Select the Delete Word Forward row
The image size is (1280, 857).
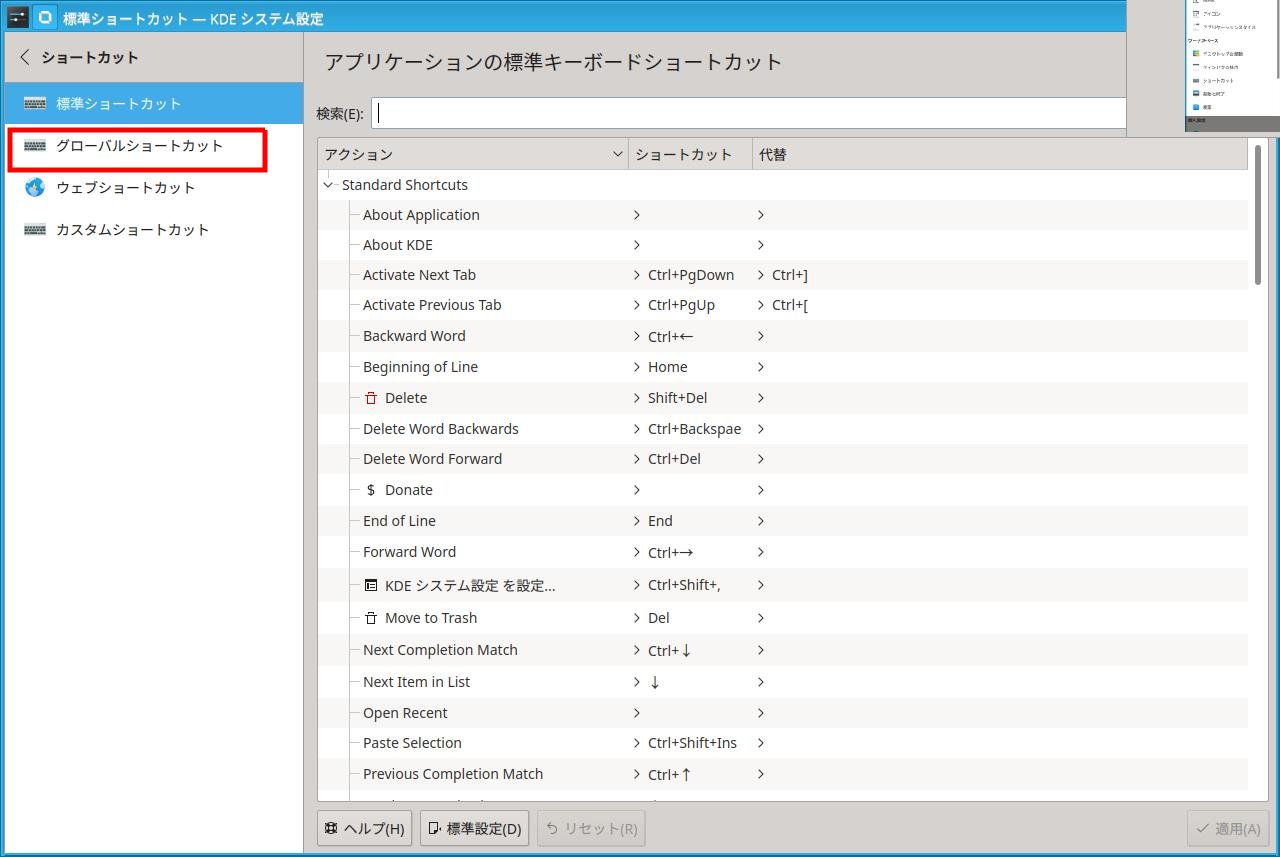(x=783, y=459)
